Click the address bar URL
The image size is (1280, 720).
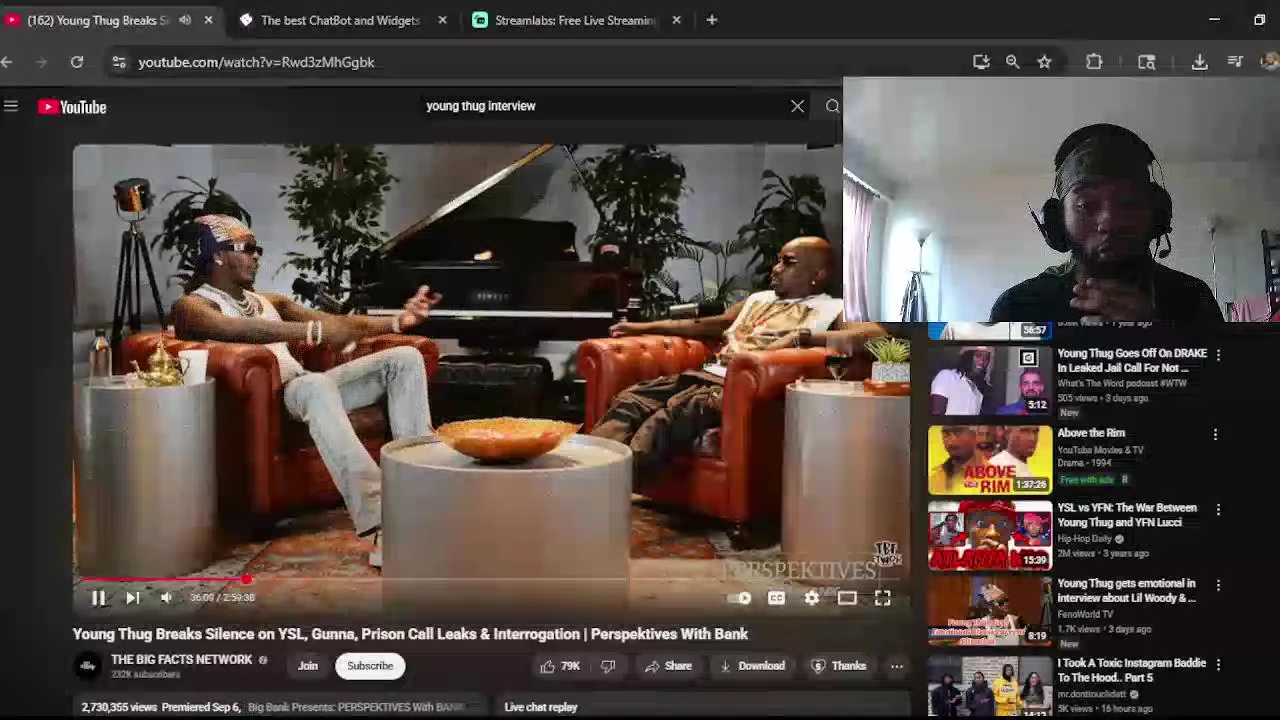[x=256, y=62]
